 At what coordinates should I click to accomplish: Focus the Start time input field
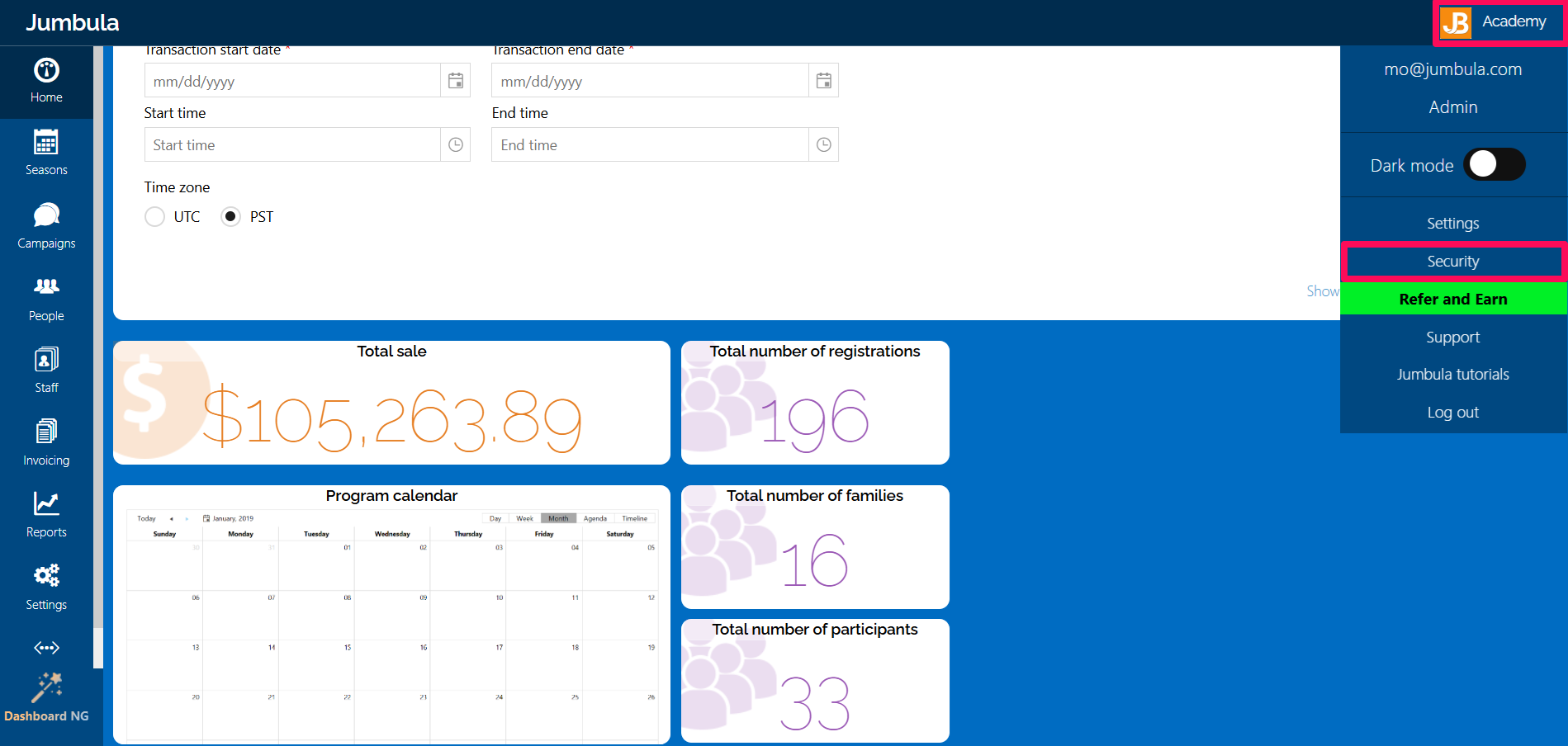coord(292,144)
